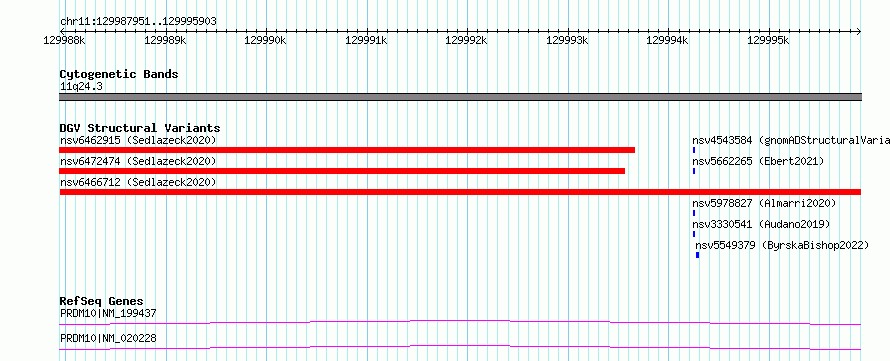Open the nsv5662265 (Ebert2021) label

pos(758,161)
